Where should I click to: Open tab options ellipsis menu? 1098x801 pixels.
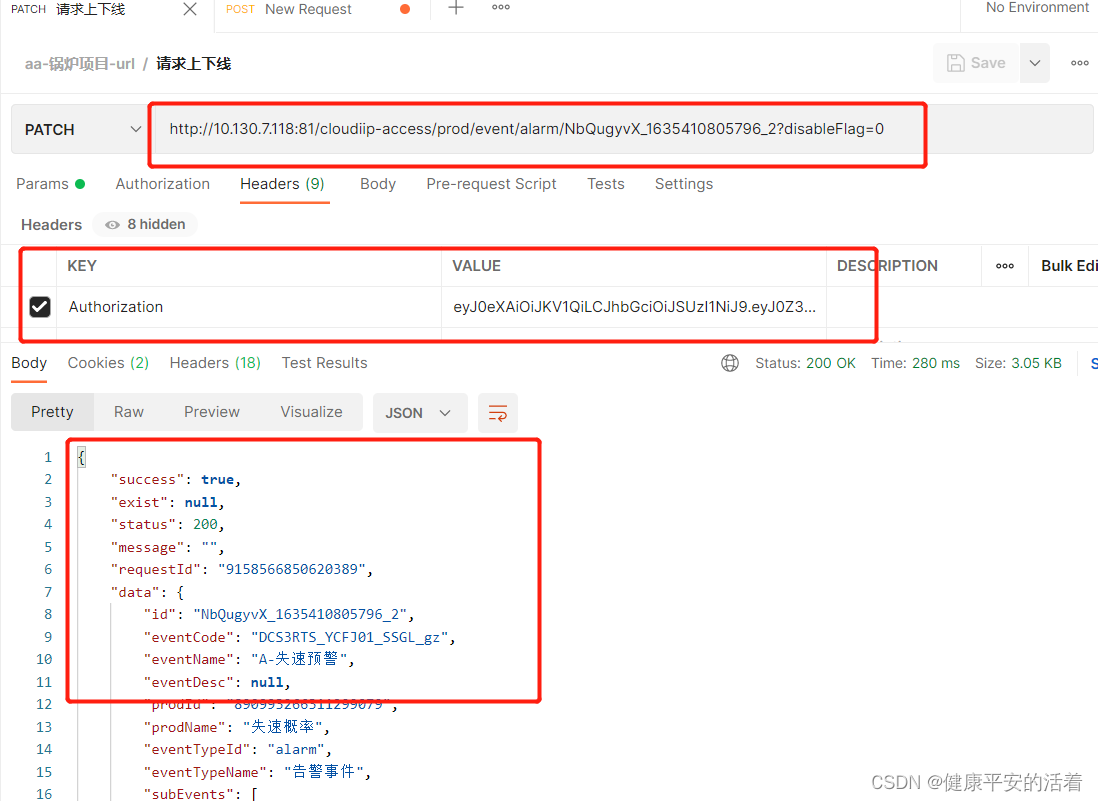pos(501,8)
